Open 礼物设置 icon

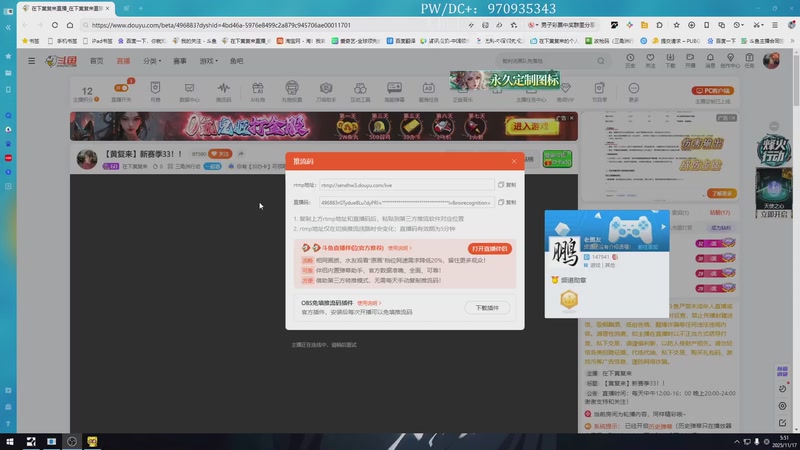(292, 91)
